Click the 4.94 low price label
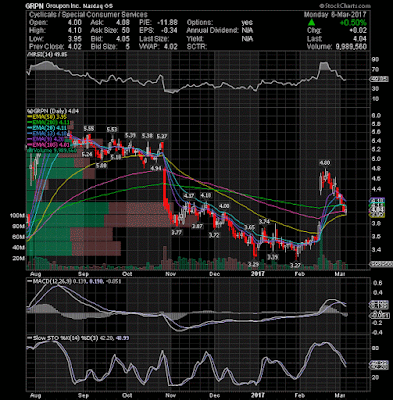 tap(156, 169)
